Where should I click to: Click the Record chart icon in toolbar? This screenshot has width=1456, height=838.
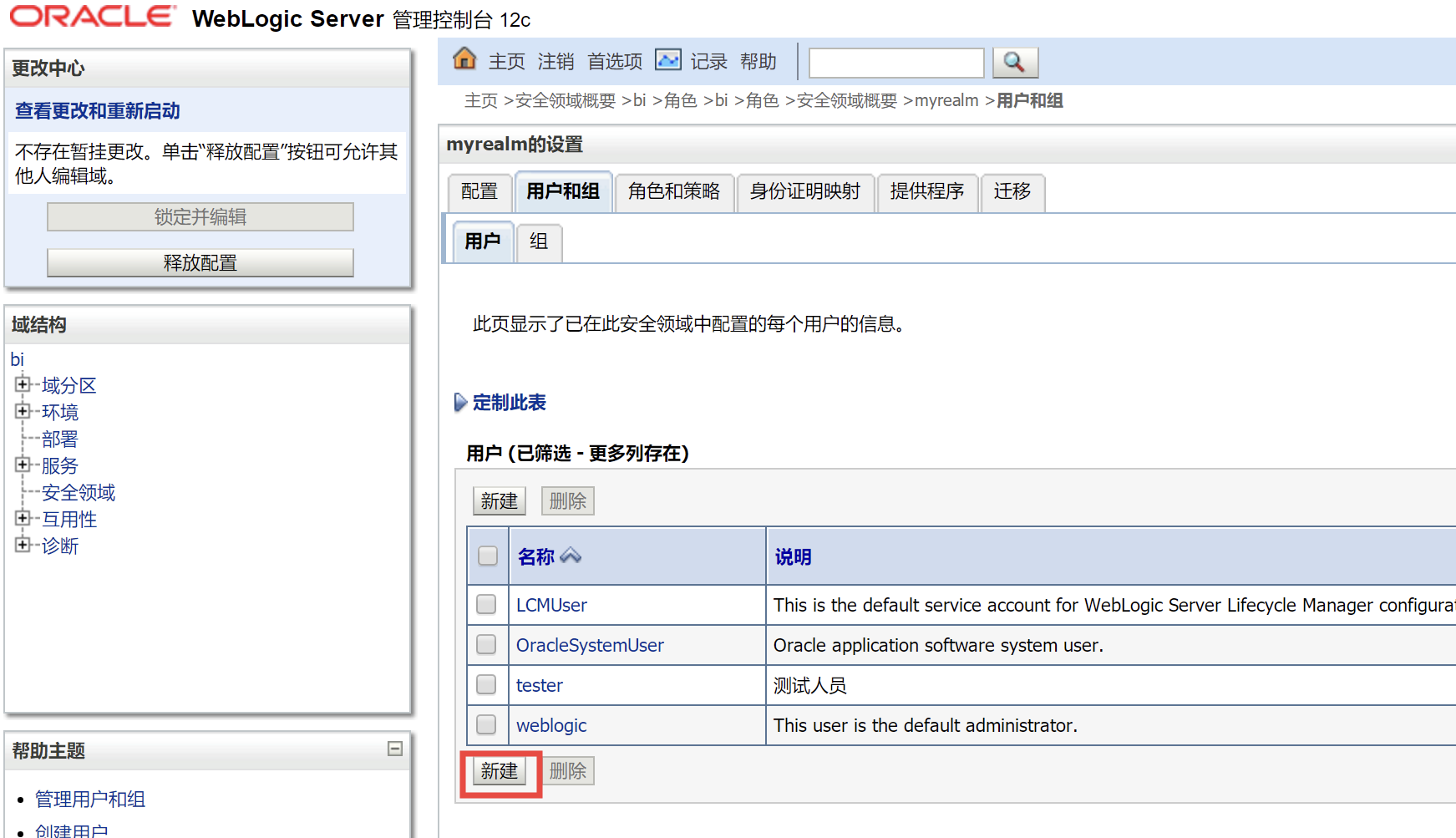pyautogui.click(x=668, y=60)
